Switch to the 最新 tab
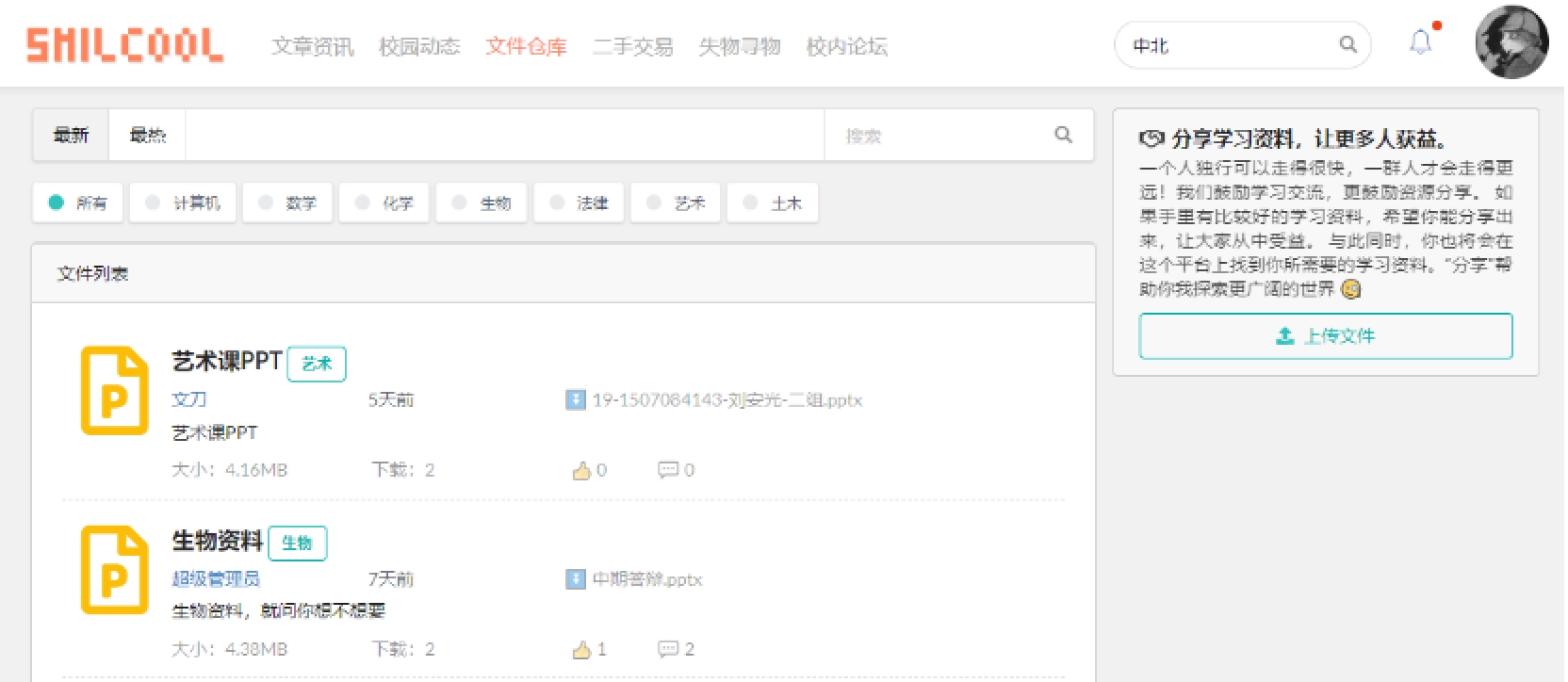 (71, 135)
